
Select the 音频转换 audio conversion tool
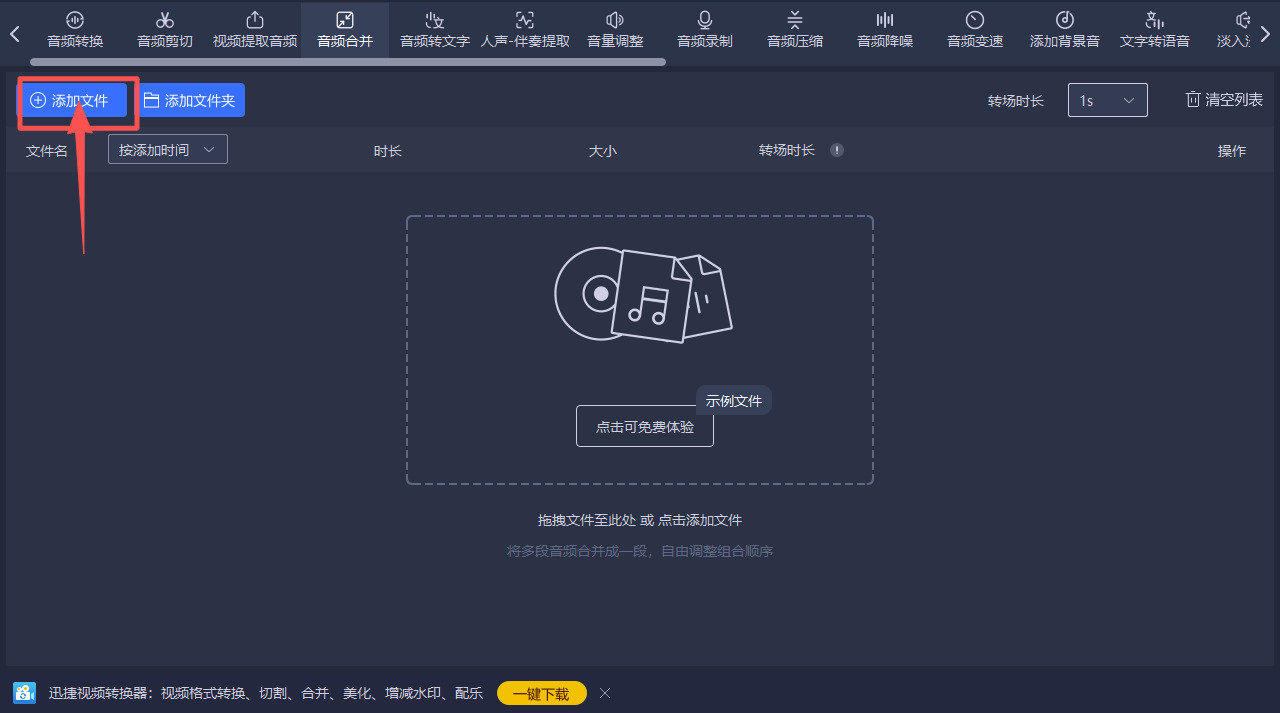tap(75, 28)
